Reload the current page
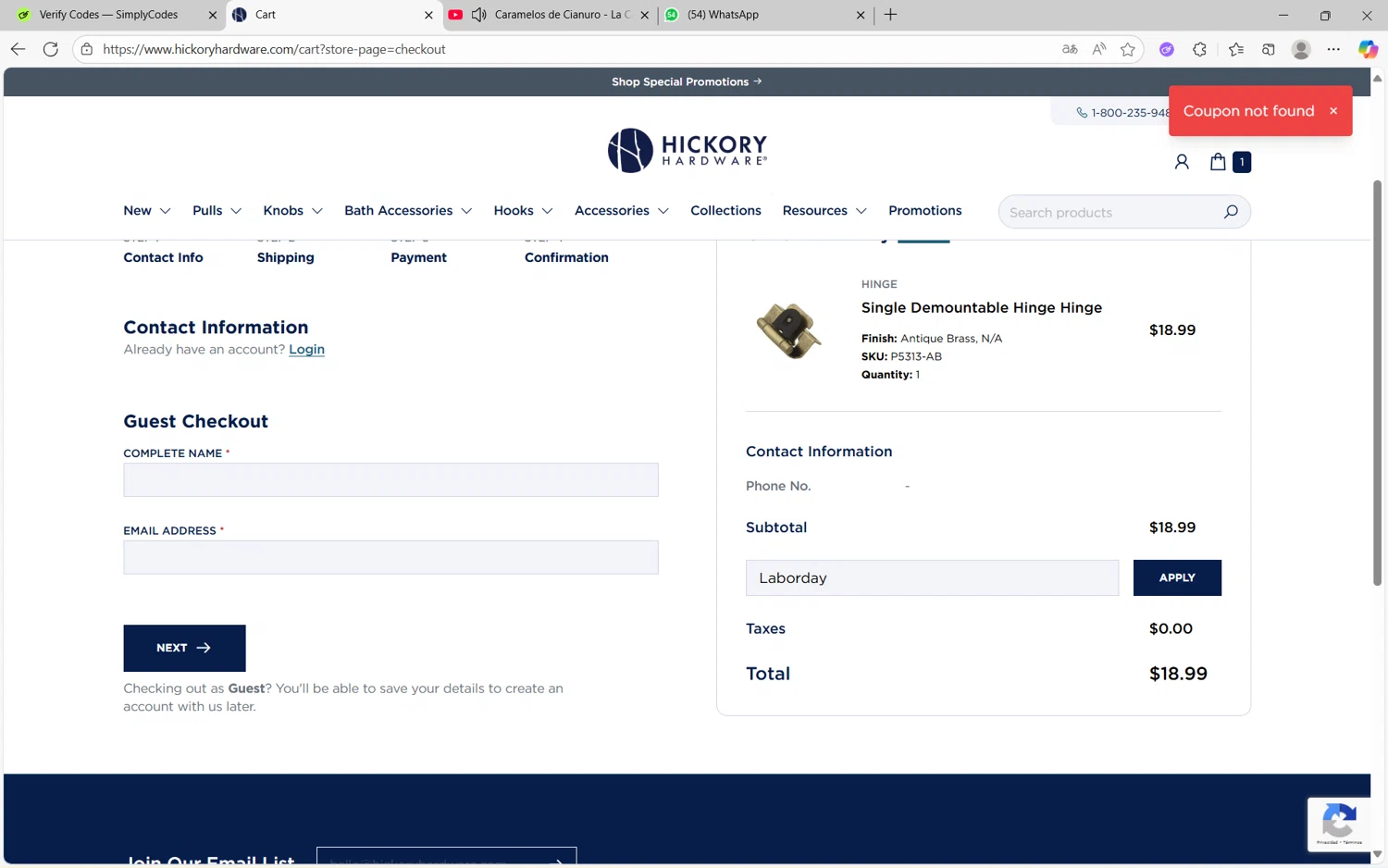 (51, 49)
